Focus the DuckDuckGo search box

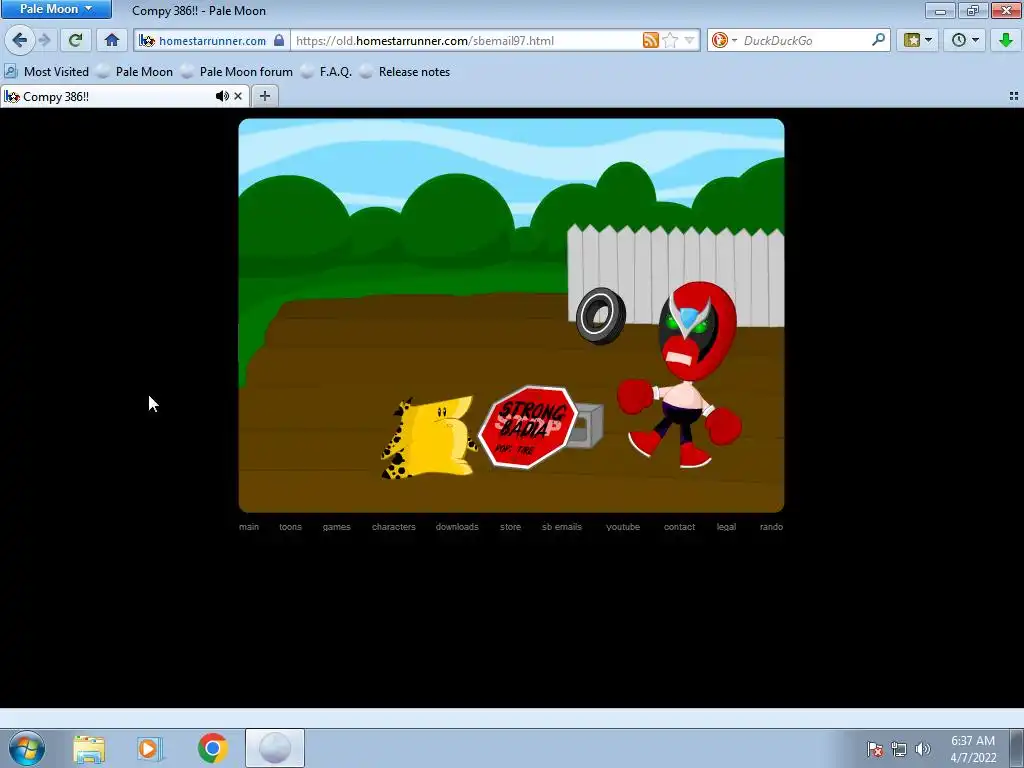pyautogui.click(x=805, y=40)
